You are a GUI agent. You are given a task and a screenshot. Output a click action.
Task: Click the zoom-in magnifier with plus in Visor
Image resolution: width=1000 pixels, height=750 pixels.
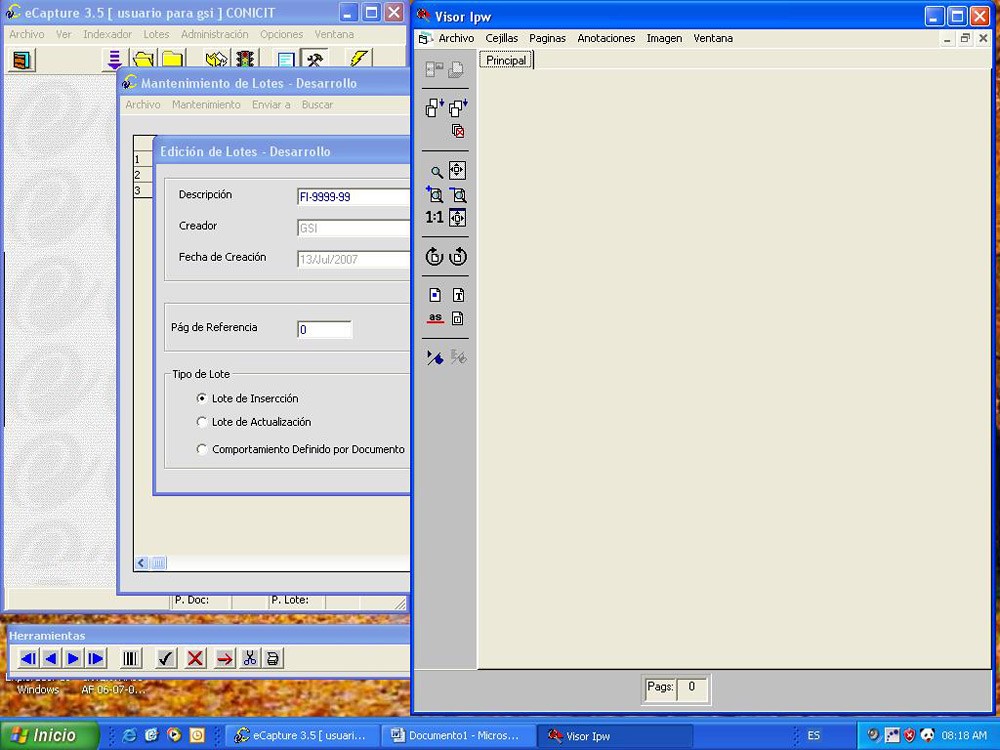point(434,195)
